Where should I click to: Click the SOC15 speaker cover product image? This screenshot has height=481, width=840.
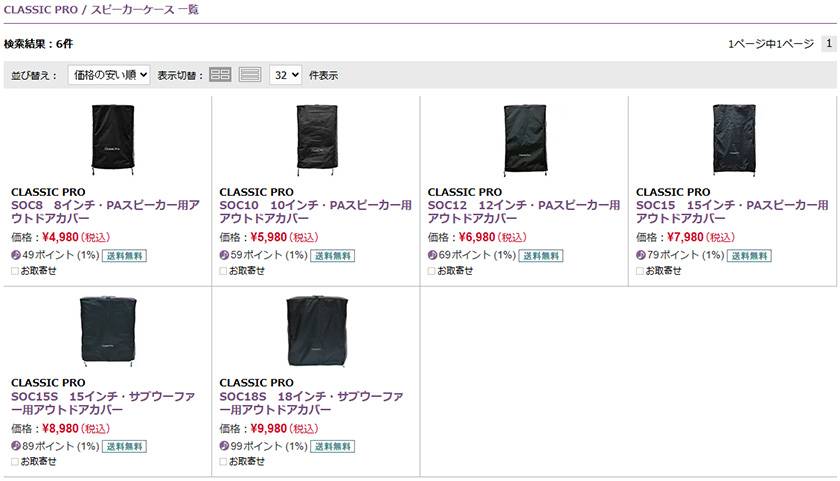click(x=733, y=140)
